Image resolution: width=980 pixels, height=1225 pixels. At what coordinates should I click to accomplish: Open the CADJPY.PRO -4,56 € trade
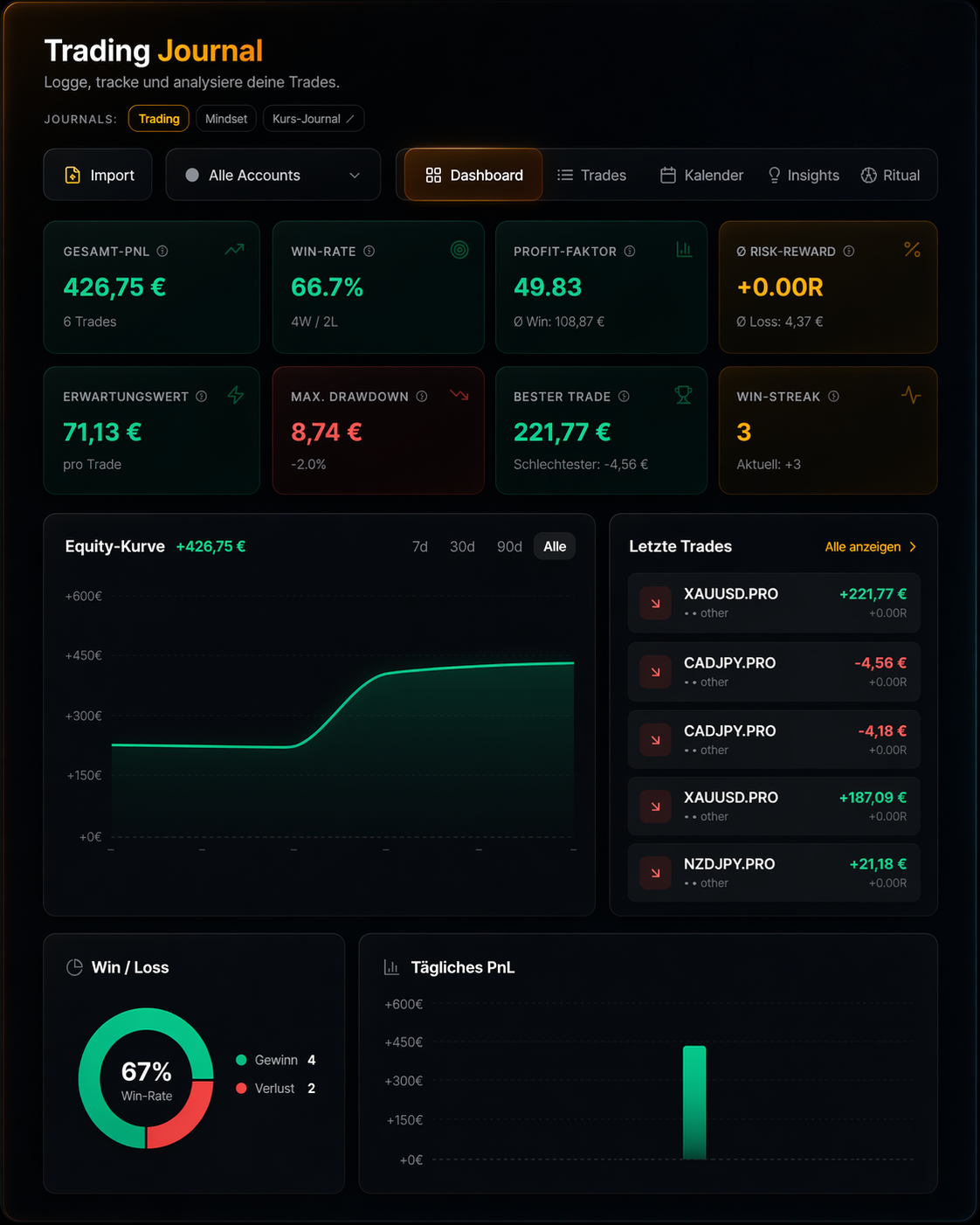774,672
